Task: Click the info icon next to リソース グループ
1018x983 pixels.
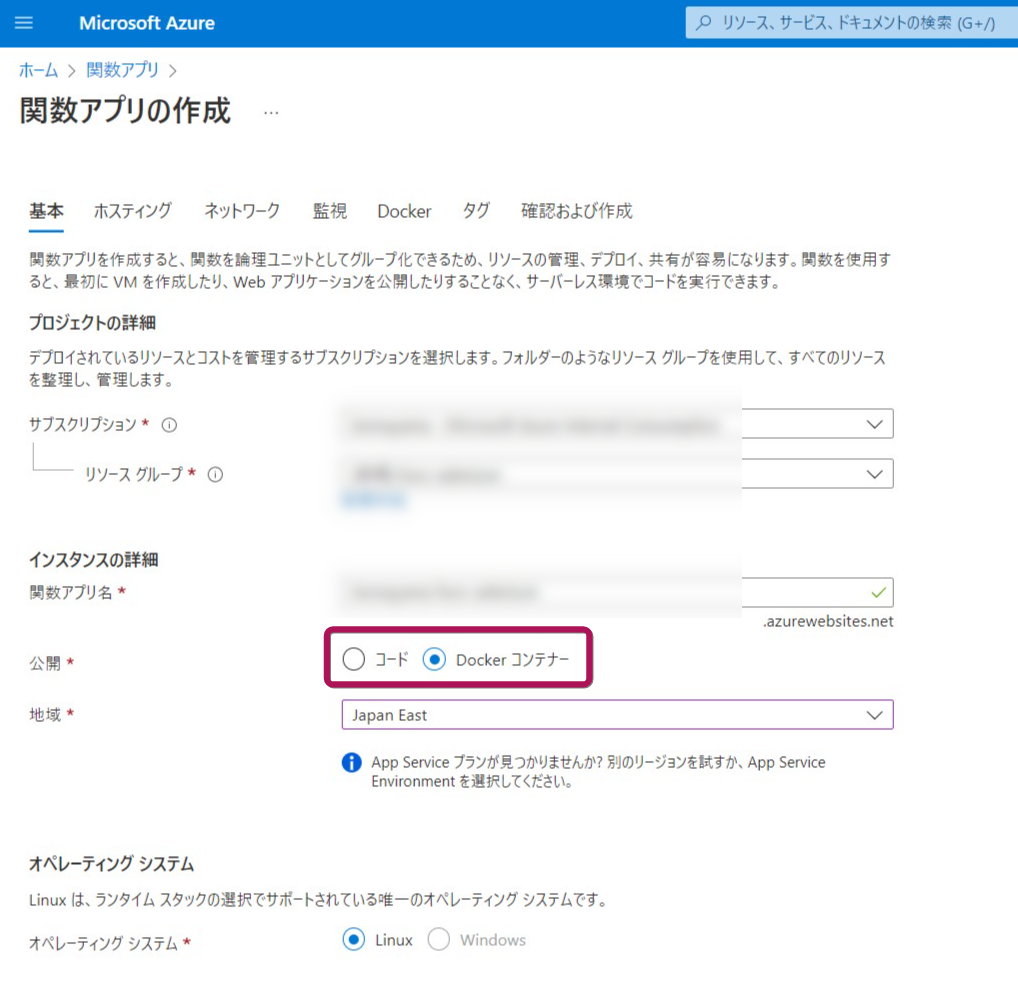Action: (214, 475)
